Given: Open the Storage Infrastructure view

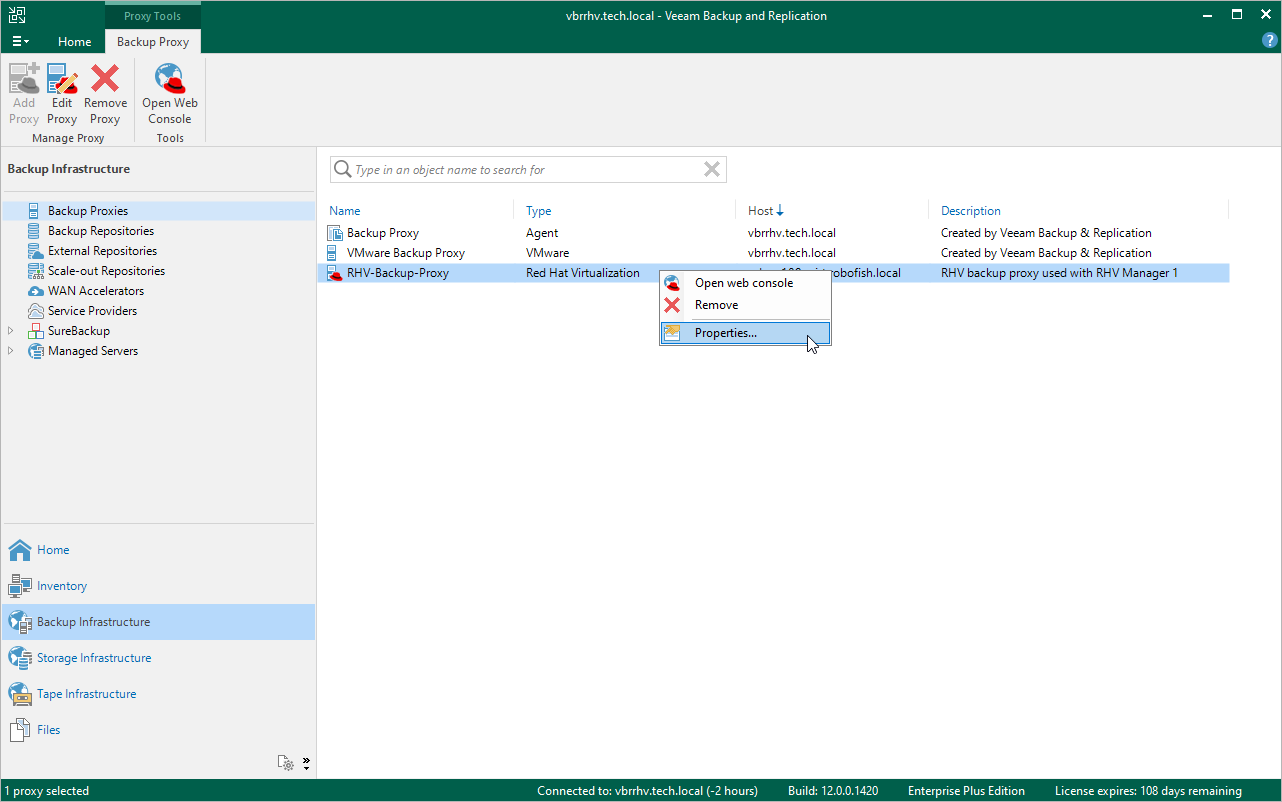Looking at the screenshot, I should pyautogui.click(x=94, y=658).
